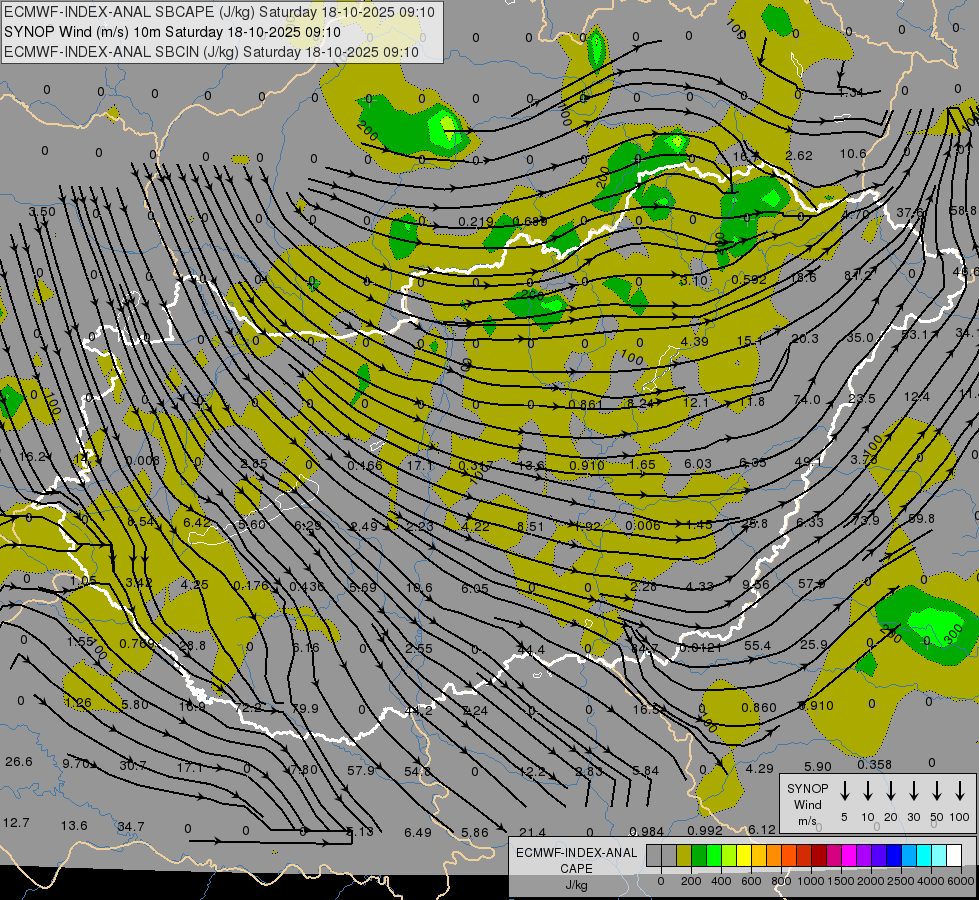Pick the dark green CAPE legend swatch

click(699, 856)
